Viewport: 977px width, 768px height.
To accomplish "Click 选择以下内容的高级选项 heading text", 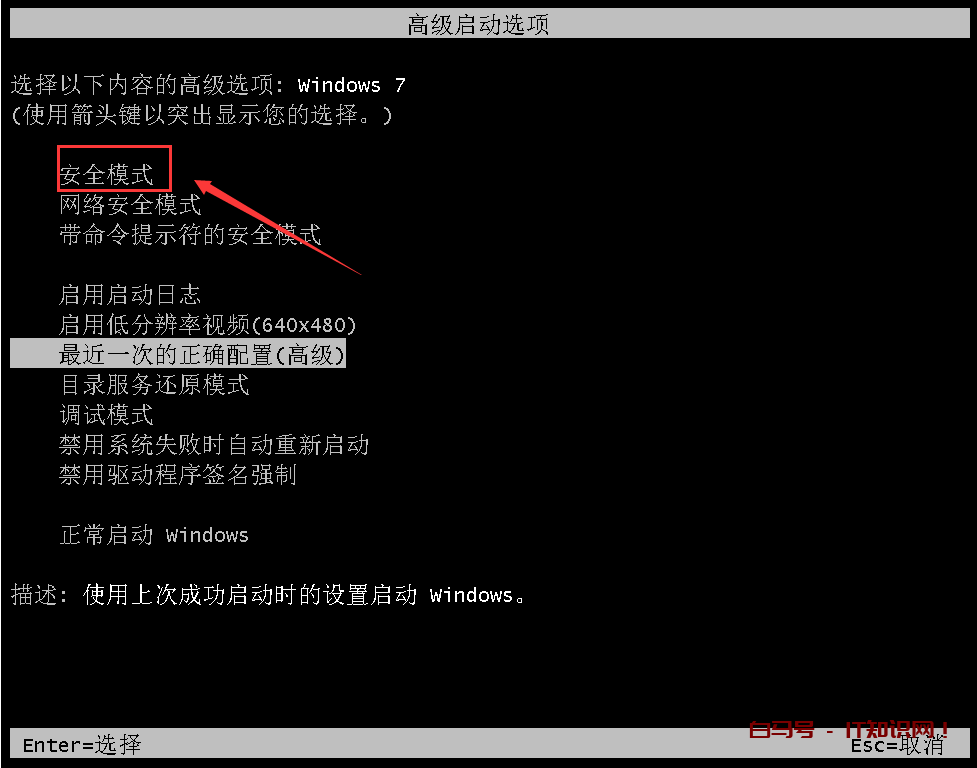I will 147,84.
